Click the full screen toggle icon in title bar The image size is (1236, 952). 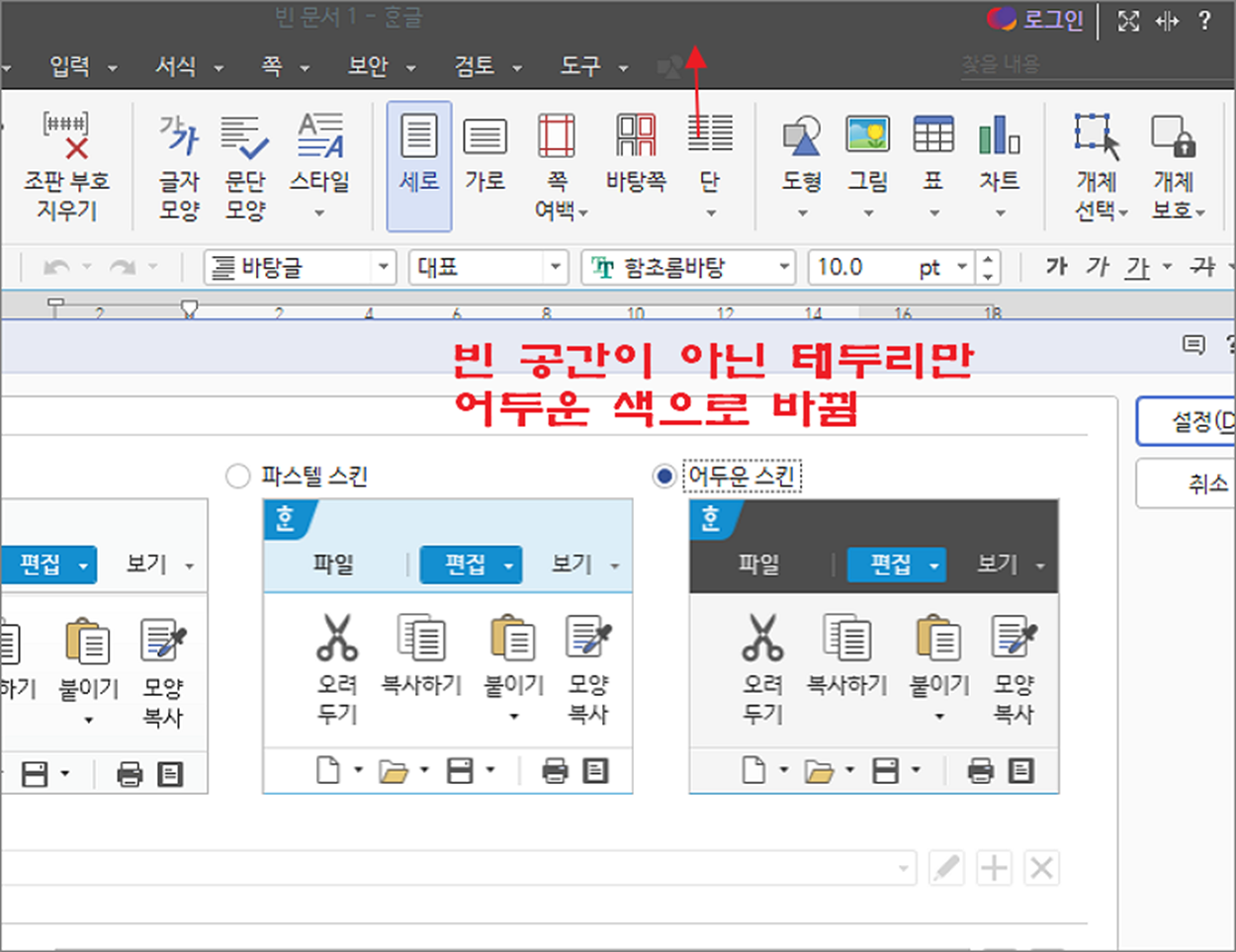[x=1128, y=21]
